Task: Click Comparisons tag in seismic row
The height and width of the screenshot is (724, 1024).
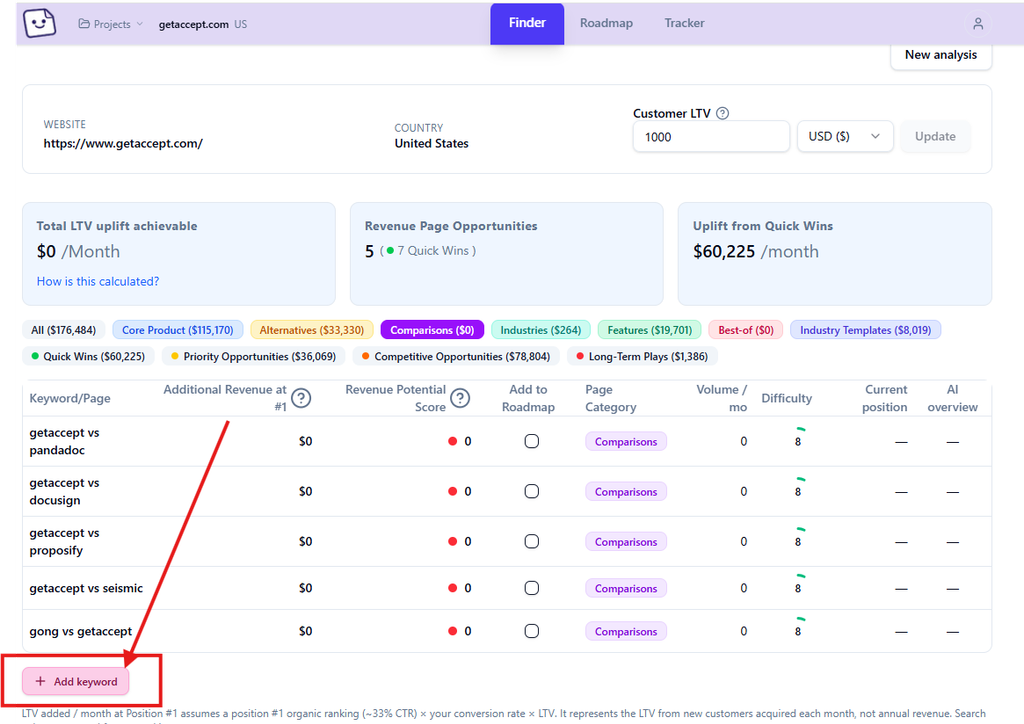Action: [x=626, y=588]
